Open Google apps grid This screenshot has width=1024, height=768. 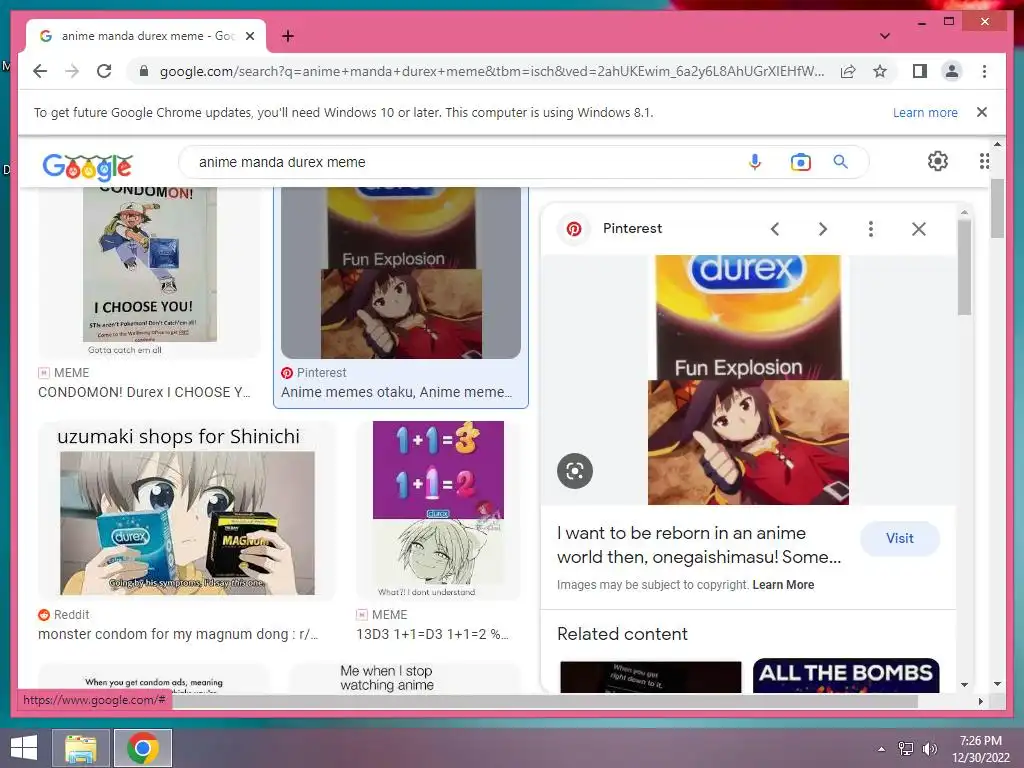tap(984, 161)
